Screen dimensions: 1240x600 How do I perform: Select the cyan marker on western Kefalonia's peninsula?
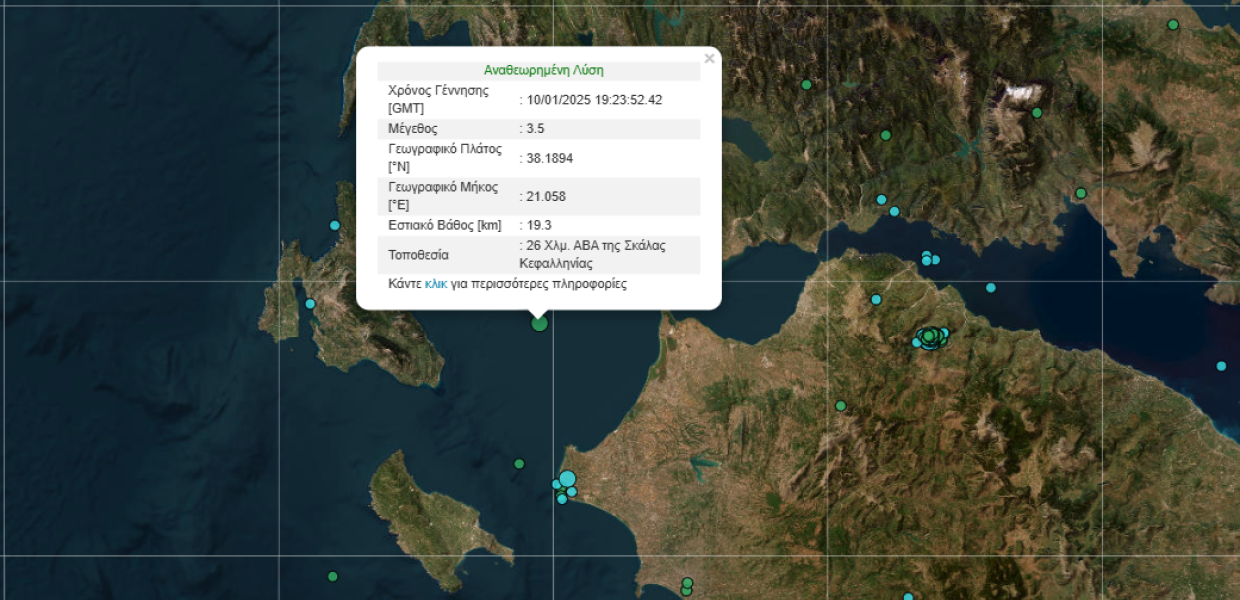tap(310, 303)
